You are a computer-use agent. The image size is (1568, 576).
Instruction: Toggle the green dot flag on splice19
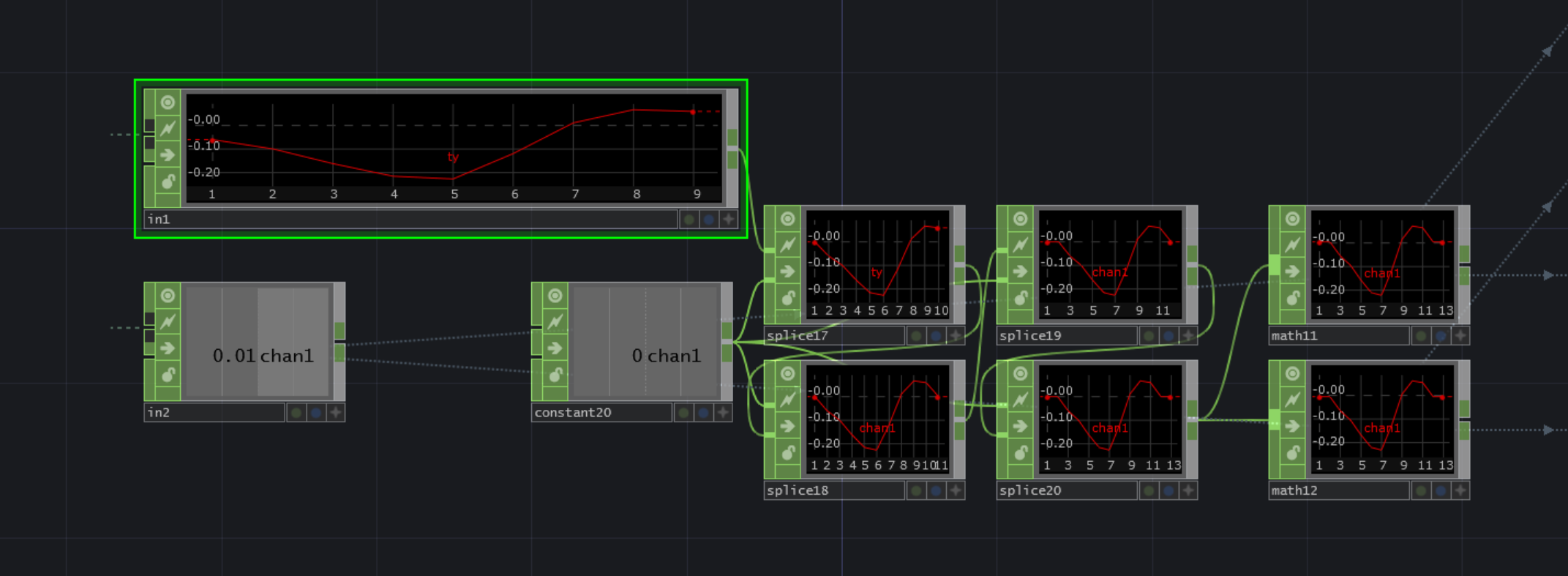1149,336
